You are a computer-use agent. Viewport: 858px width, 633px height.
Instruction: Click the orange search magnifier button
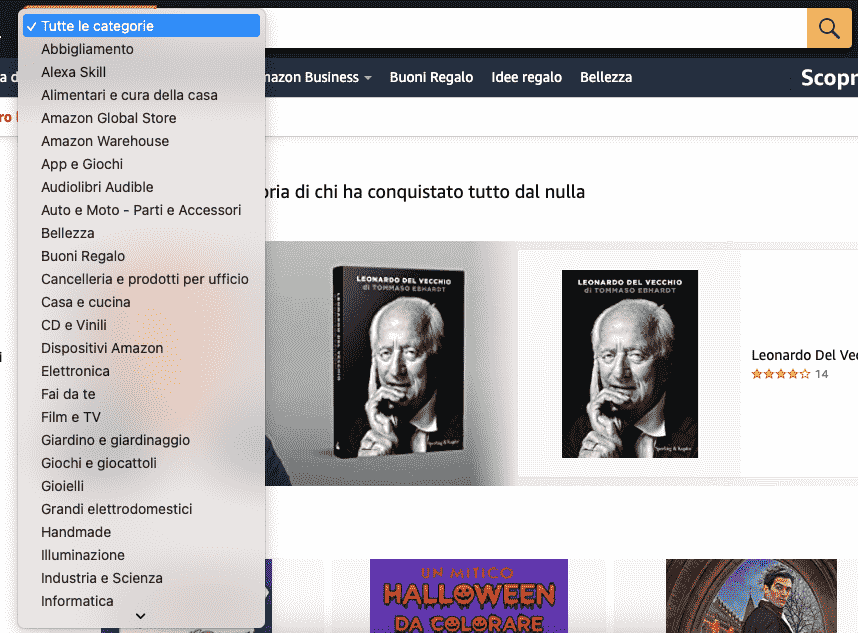[829, 28]
